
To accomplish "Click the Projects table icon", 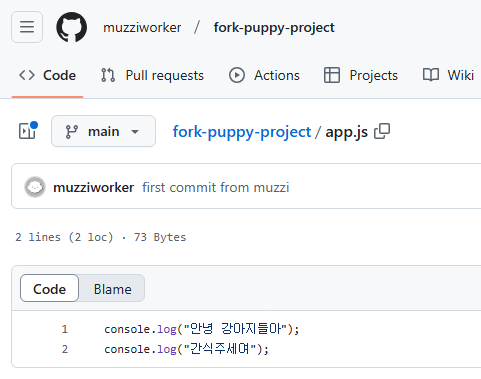I will point(332,75).
